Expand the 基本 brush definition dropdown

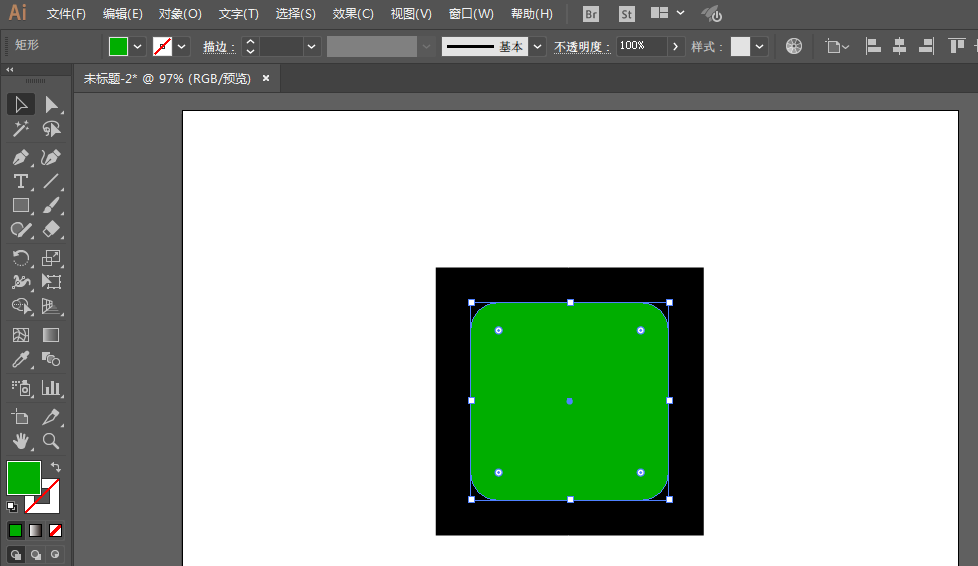coord(537,47)
